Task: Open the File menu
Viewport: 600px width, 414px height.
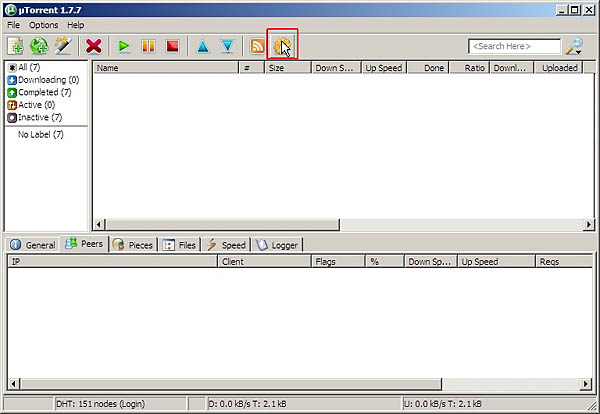Action: [13, 25]
